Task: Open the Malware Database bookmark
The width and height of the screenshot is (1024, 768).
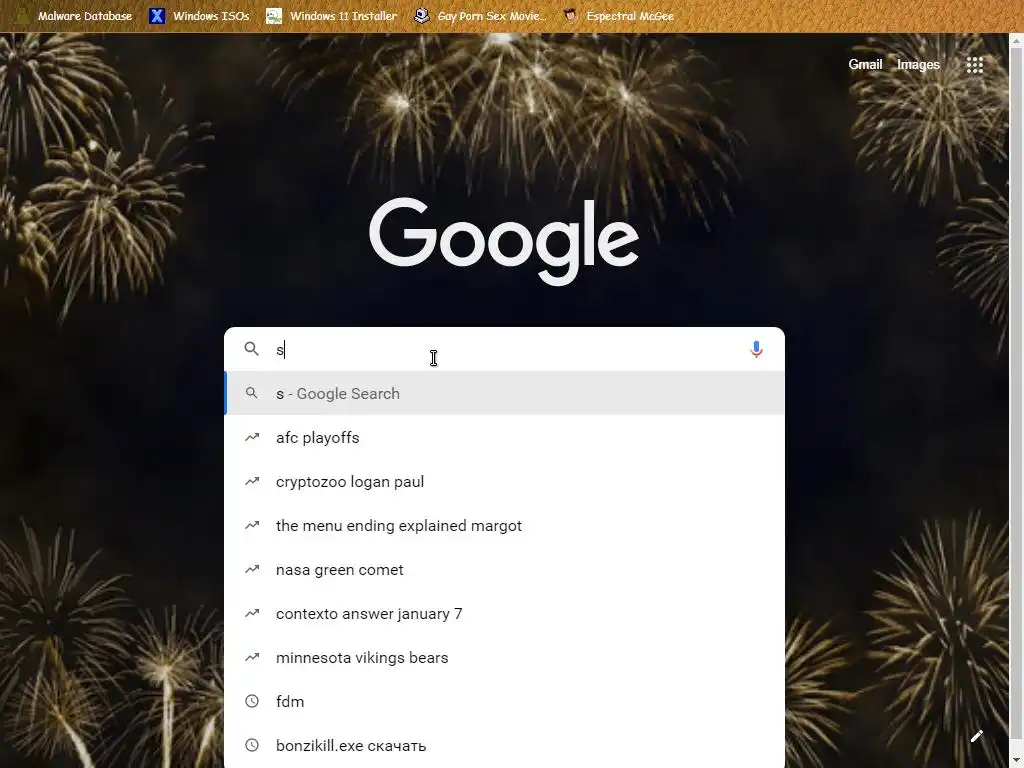Action: pyautogui.click(x=74, y=16)
